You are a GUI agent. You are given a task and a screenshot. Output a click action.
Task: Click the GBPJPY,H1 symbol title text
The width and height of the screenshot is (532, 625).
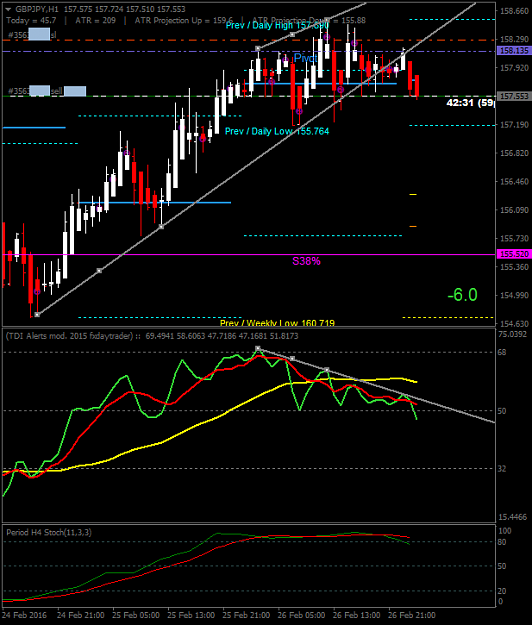(37, 9)
